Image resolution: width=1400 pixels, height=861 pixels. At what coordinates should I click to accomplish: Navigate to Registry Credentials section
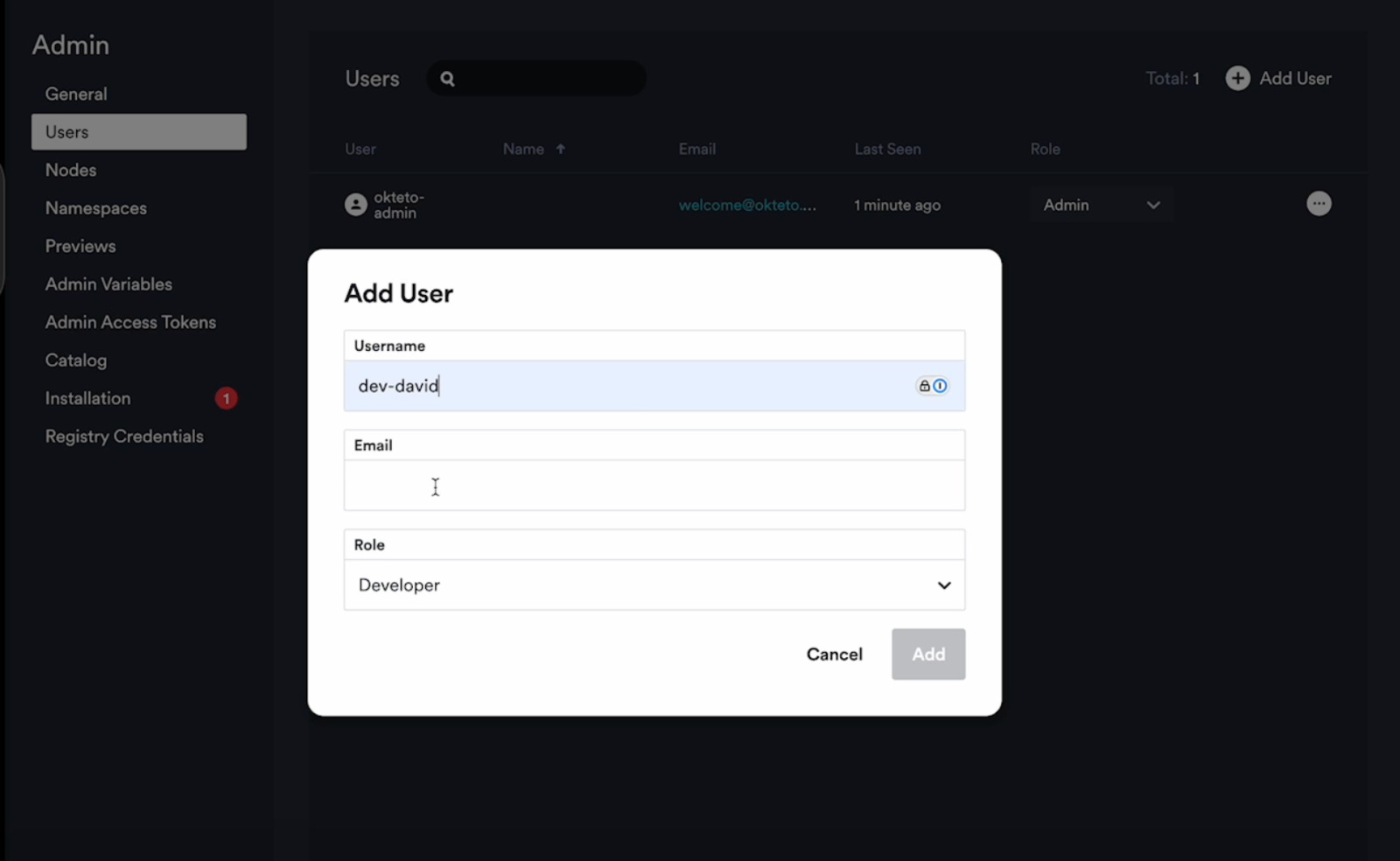(x=123, y=436)
